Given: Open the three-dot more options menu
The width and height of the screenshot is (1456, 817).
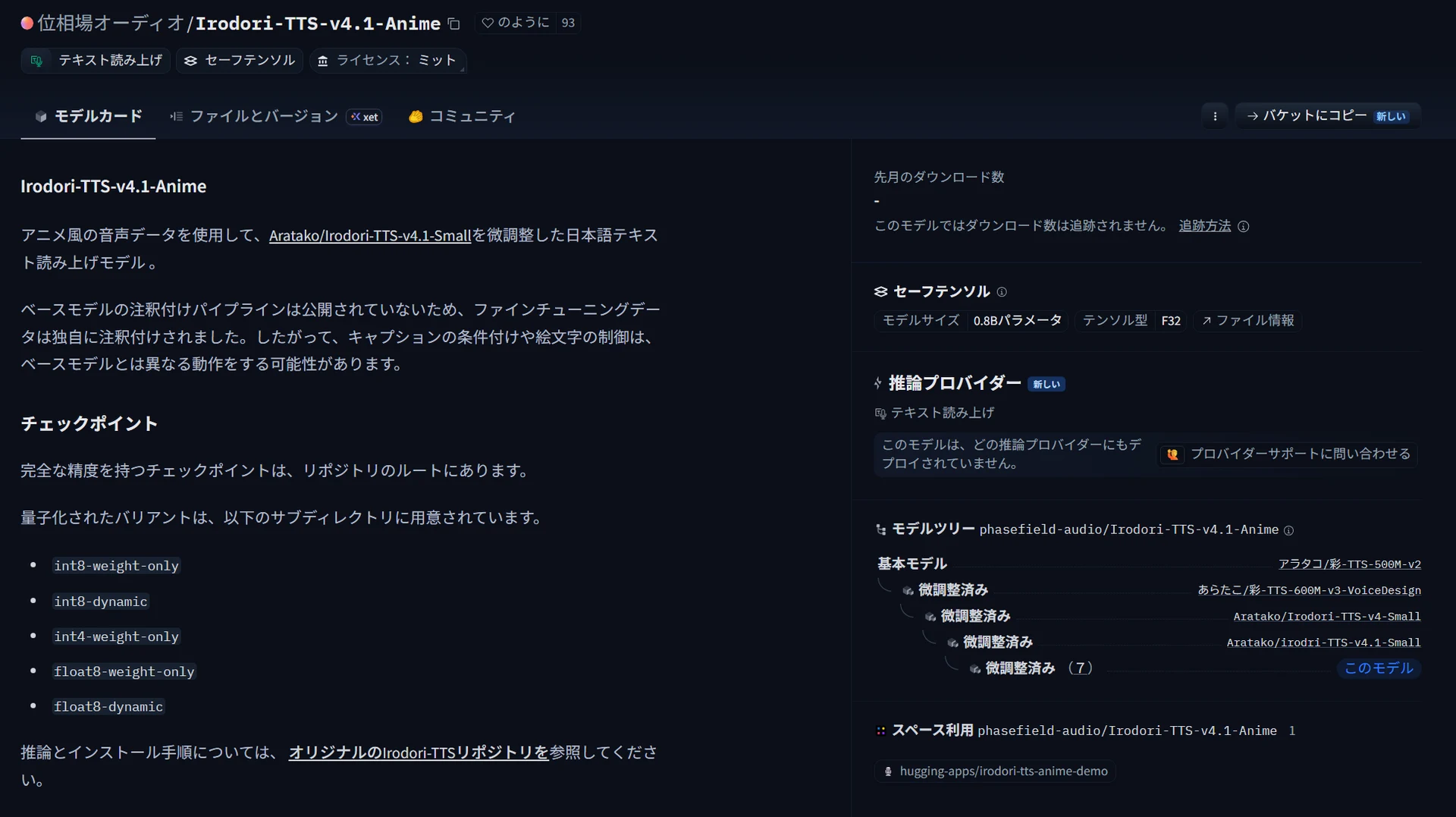Looking at the screenshot, I should point(1215,116).
